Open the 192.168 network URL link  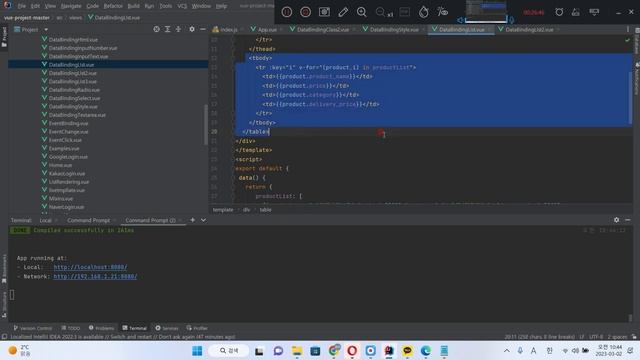[x=95, y=276]
